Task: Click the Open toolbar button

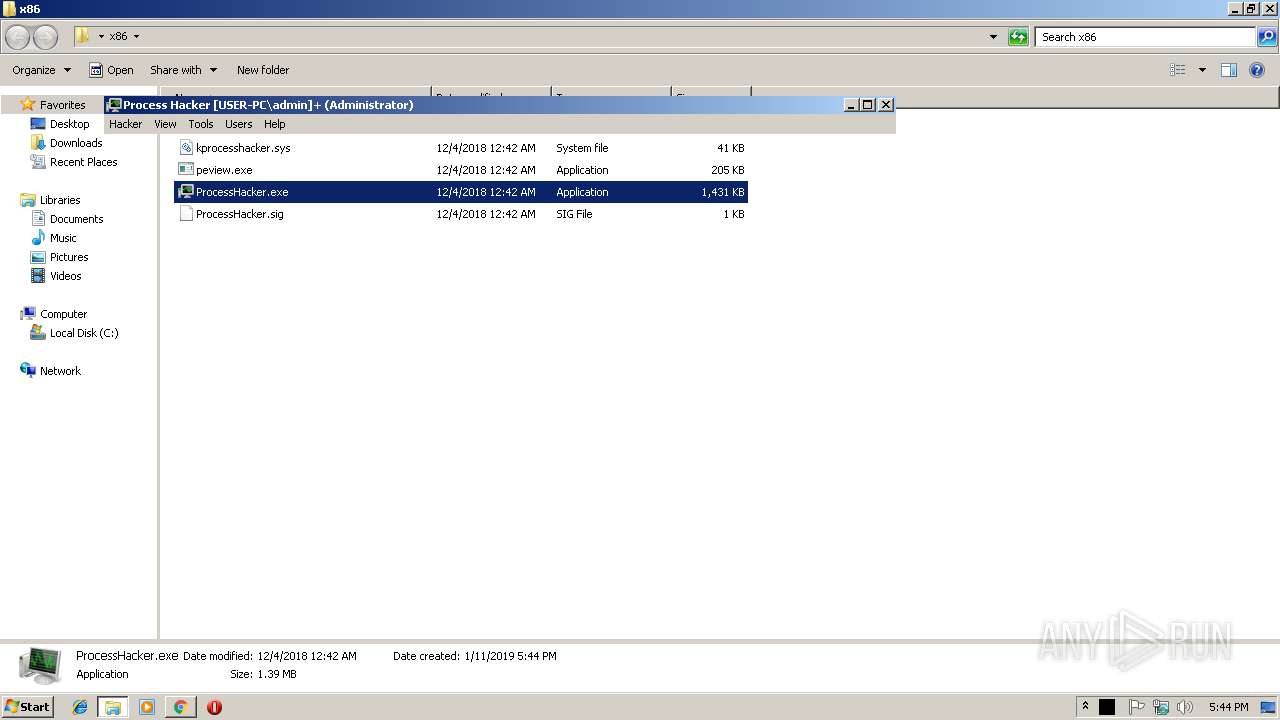Action: [111, 70]
